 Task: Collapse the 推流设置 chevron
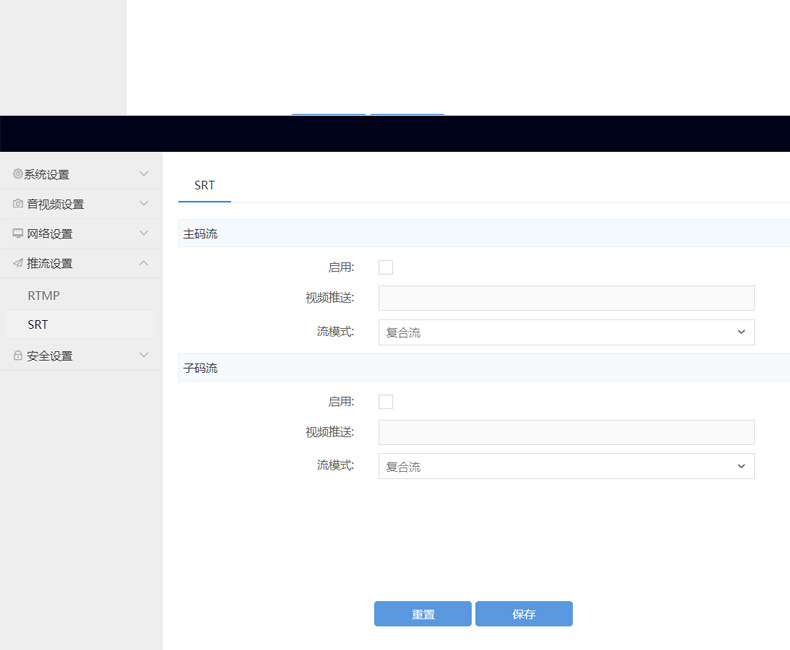[x=144, y=263]
